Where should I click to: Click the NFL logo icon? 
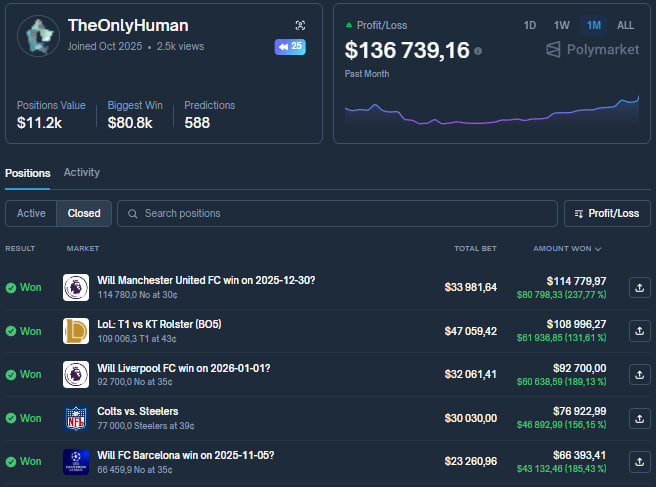76,418
